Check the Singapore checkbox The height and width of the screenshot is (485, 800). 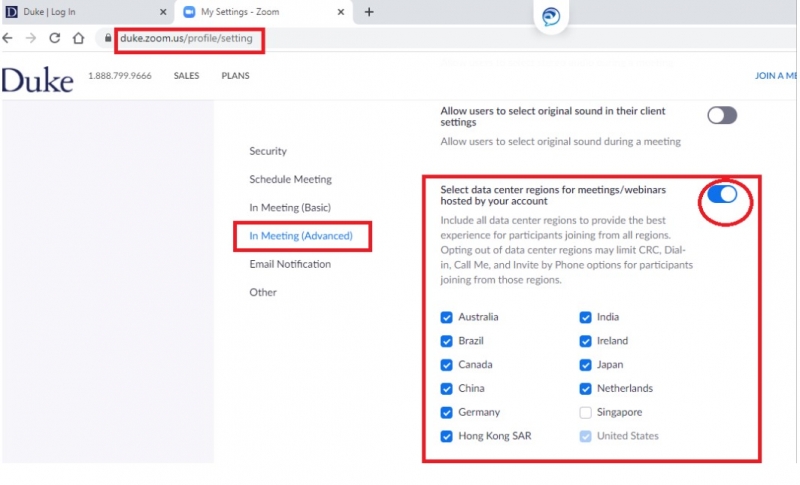586,412
